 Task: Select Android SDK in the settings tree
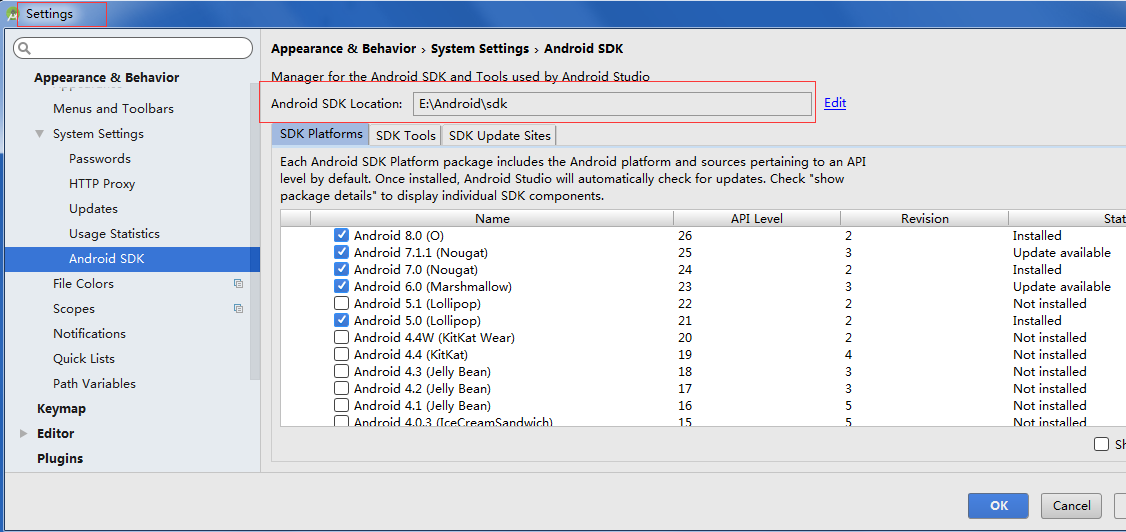[132, 259]
